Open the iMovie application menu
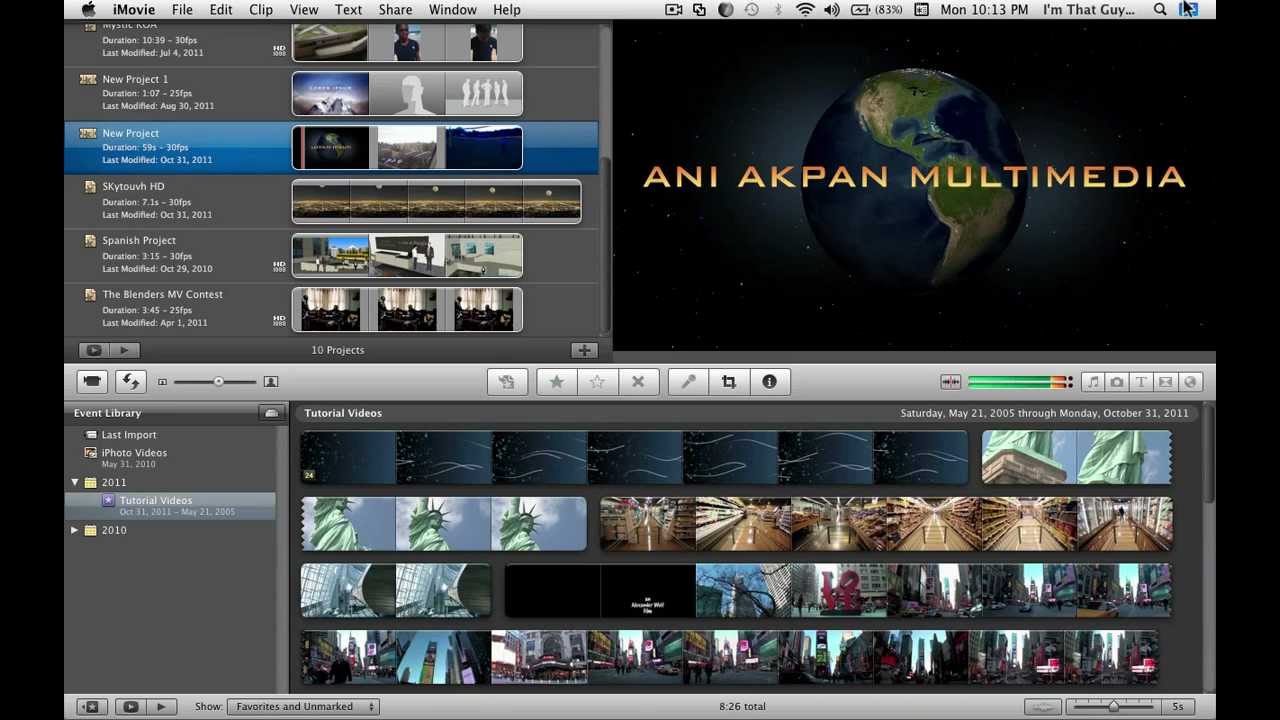1280x720 pixels. [x=134, y=10]
